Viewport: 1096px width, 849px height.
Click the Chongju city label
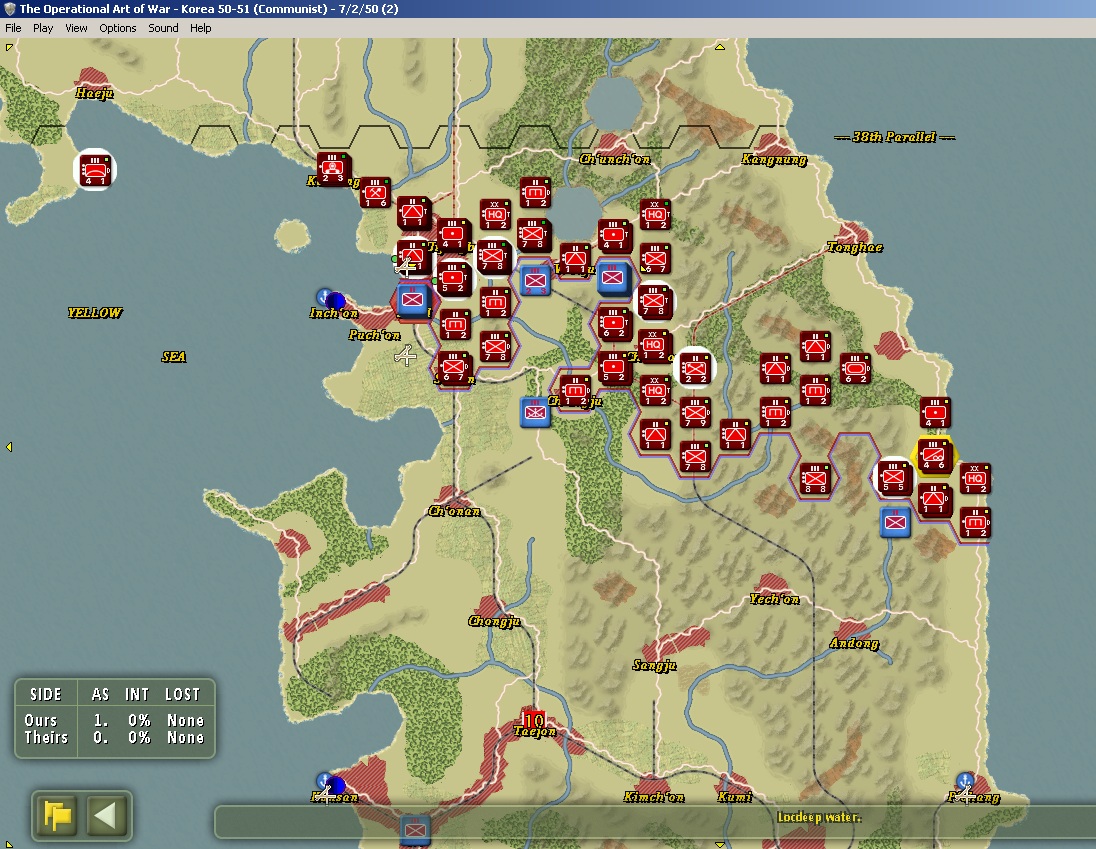(494, 621)
